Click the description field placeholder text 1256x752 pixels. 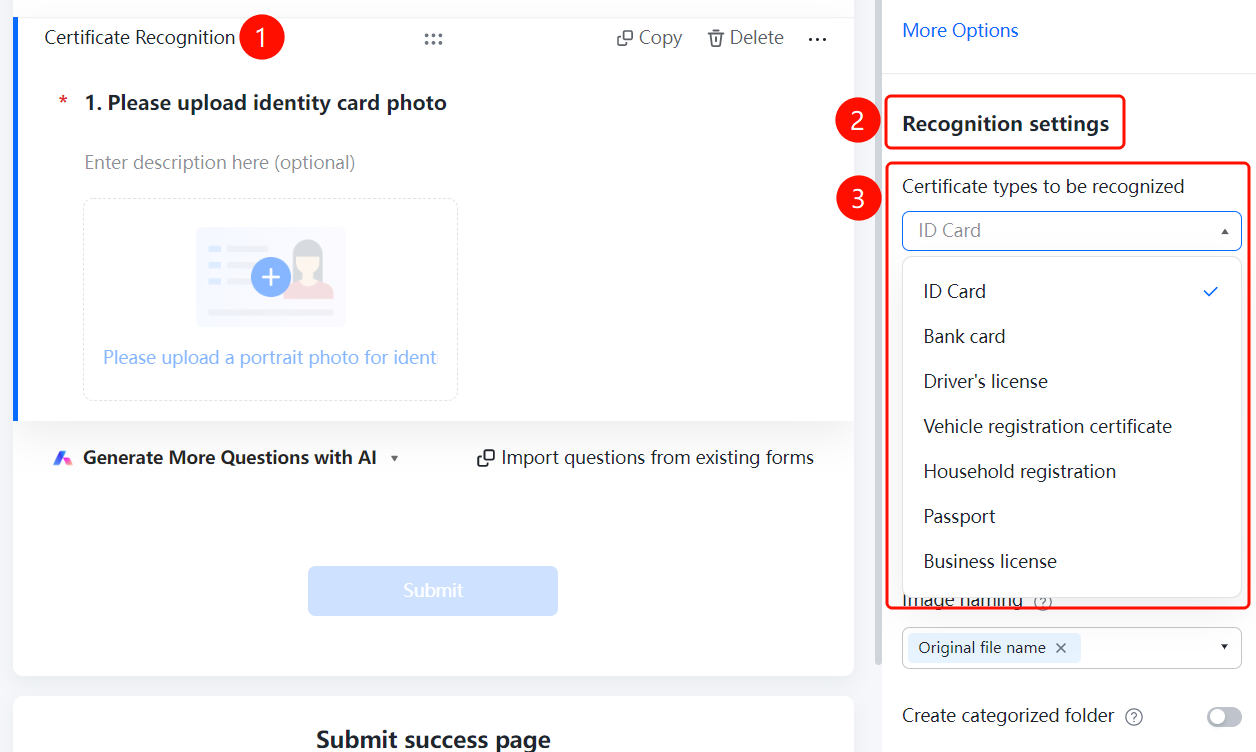click(x=220, y=162)
